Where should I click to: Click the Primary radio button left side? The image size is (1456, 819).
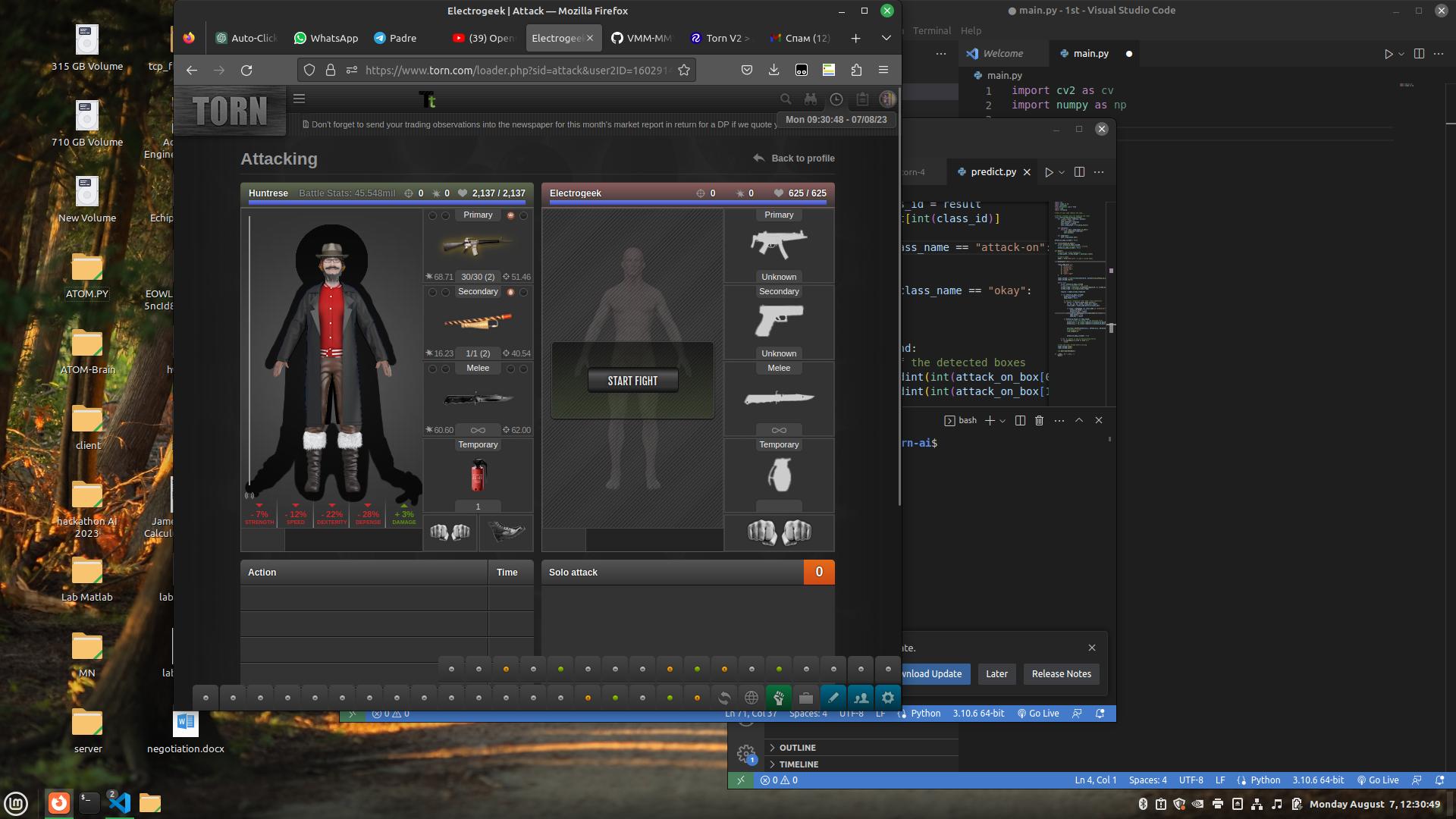(432, 214)
